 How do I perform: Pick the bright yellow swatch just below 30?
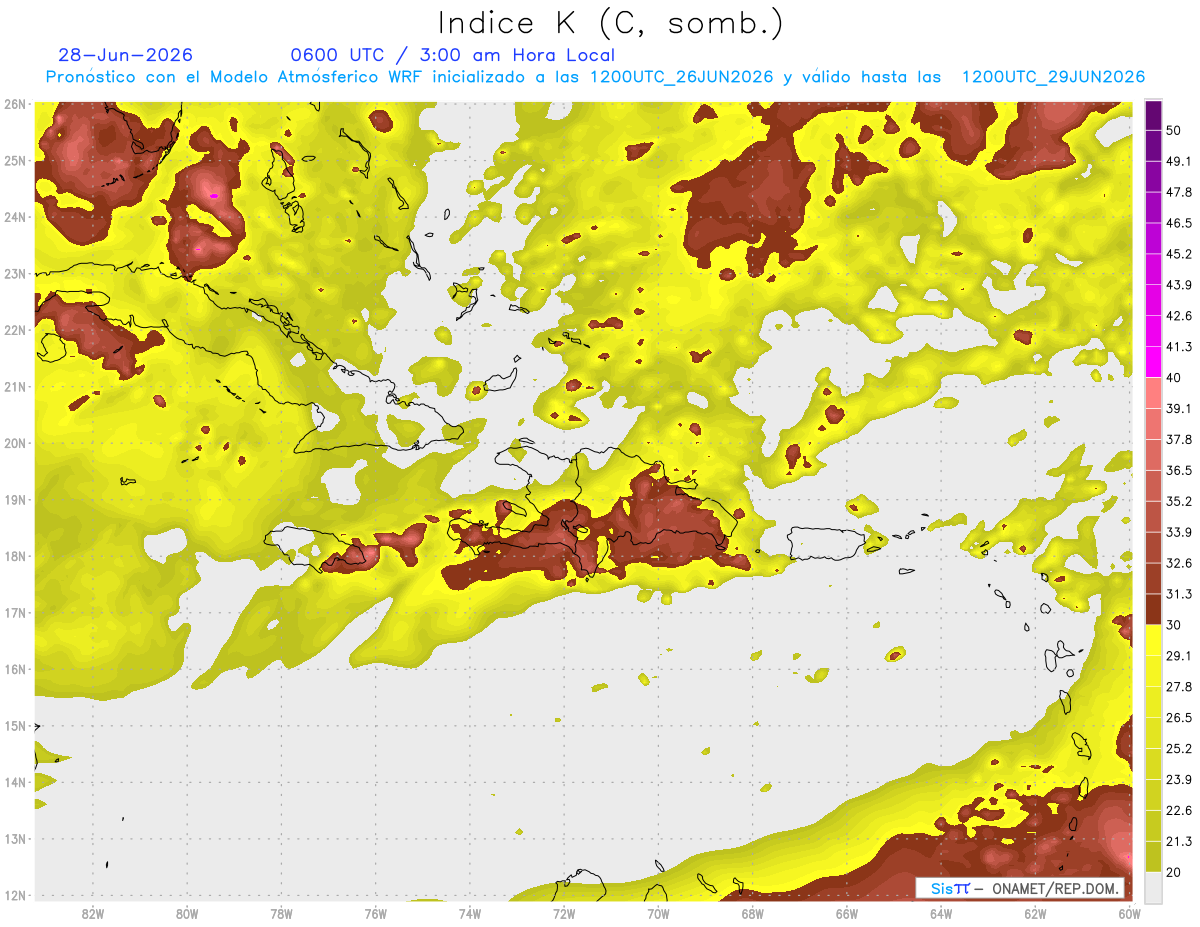click(1153, 641)
